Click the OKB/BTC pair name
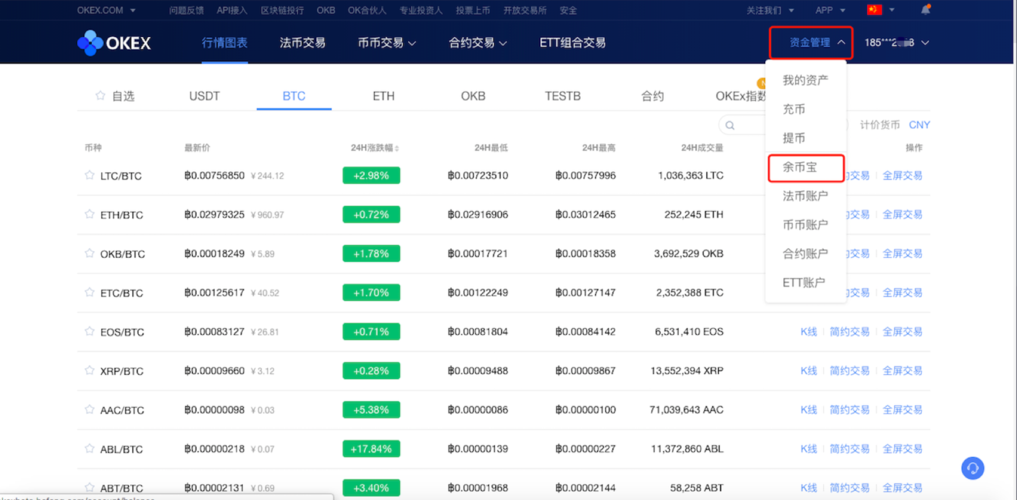The width and height of the screenshot is (1017, 500). pyautogui.click(x=123, y=254)
